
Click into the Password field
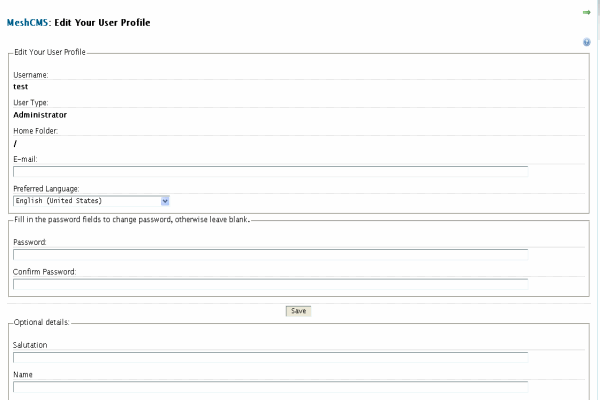(271, 255)
